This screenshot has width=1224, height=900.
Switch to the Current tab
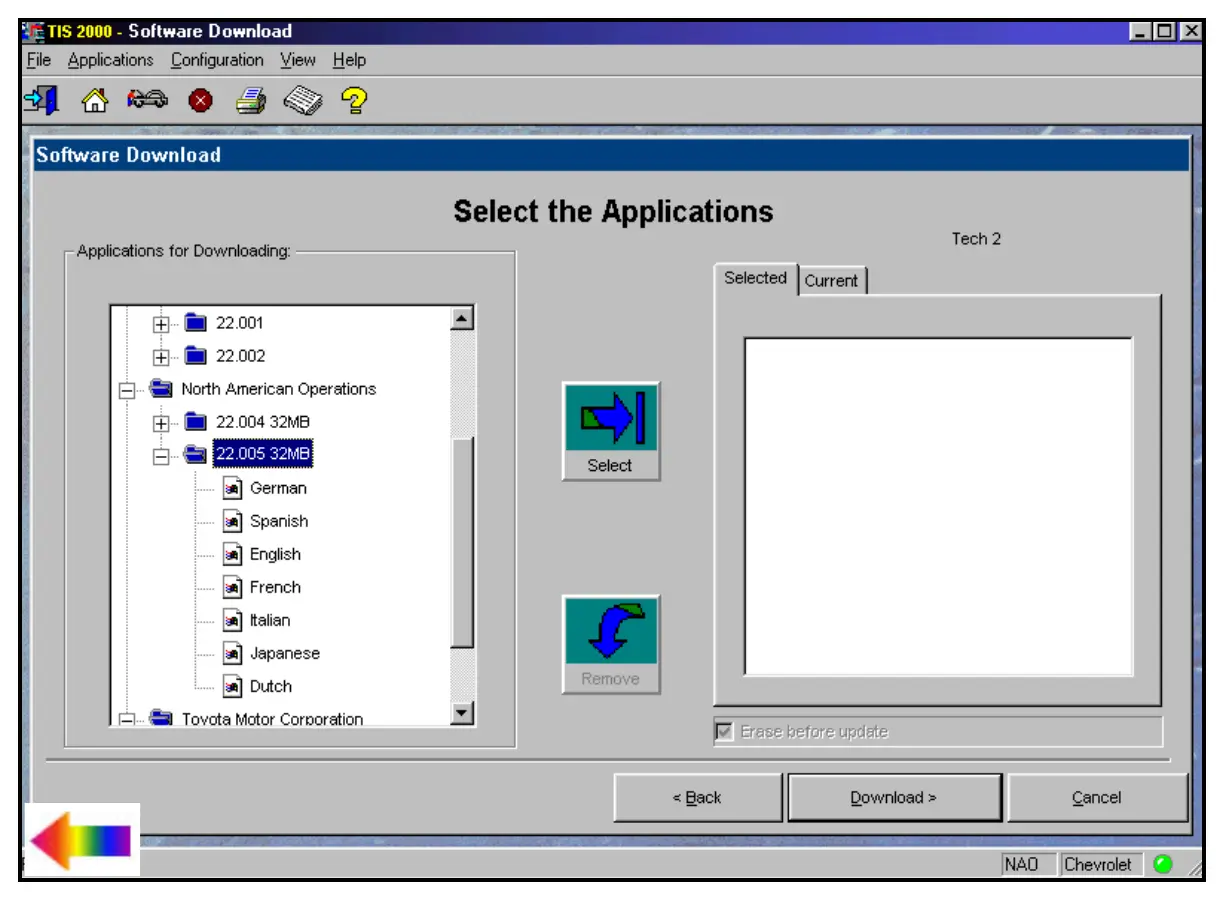click(x=831, y=281)
